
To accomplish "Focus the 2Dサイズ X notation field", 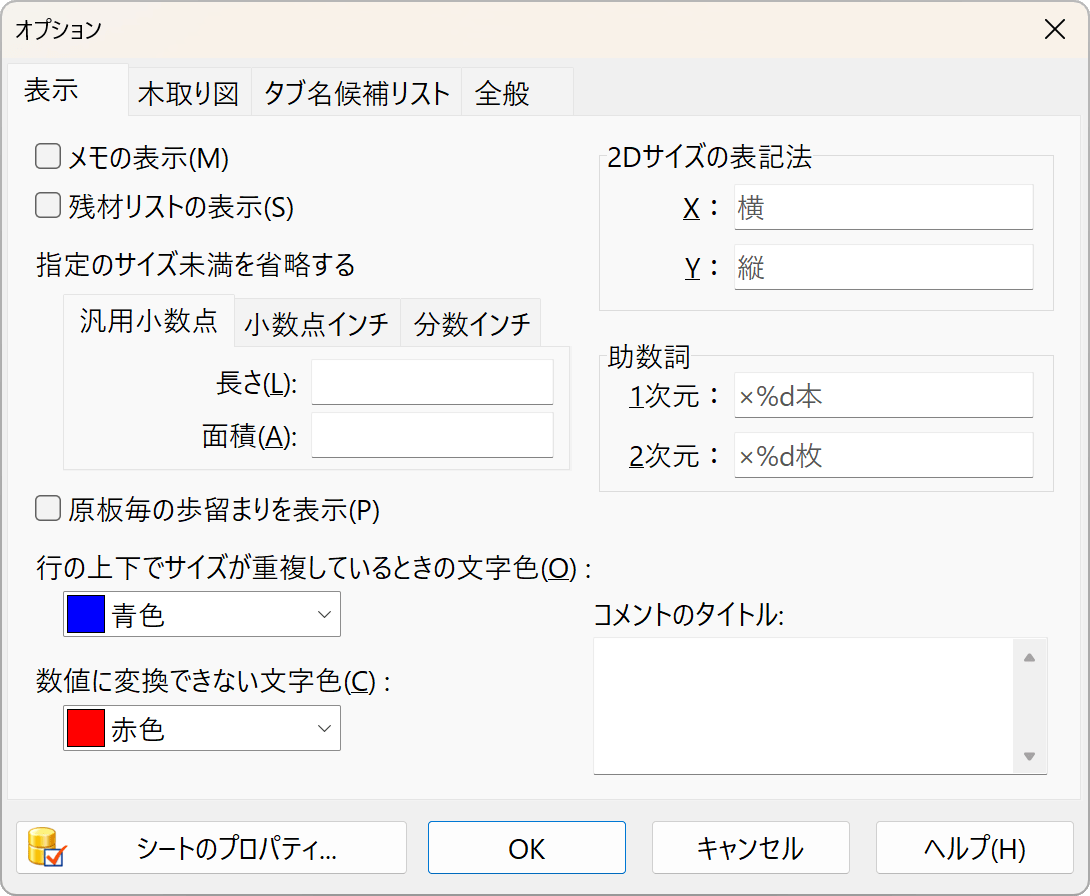I will point(882,207).
